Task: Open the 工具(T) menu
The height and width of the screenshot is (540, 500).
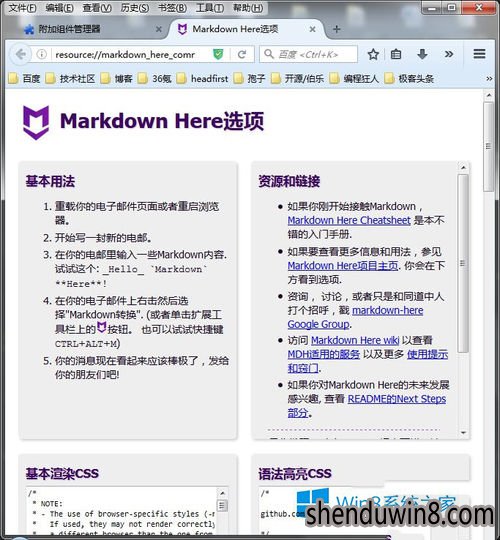Action: pos(210,8)
